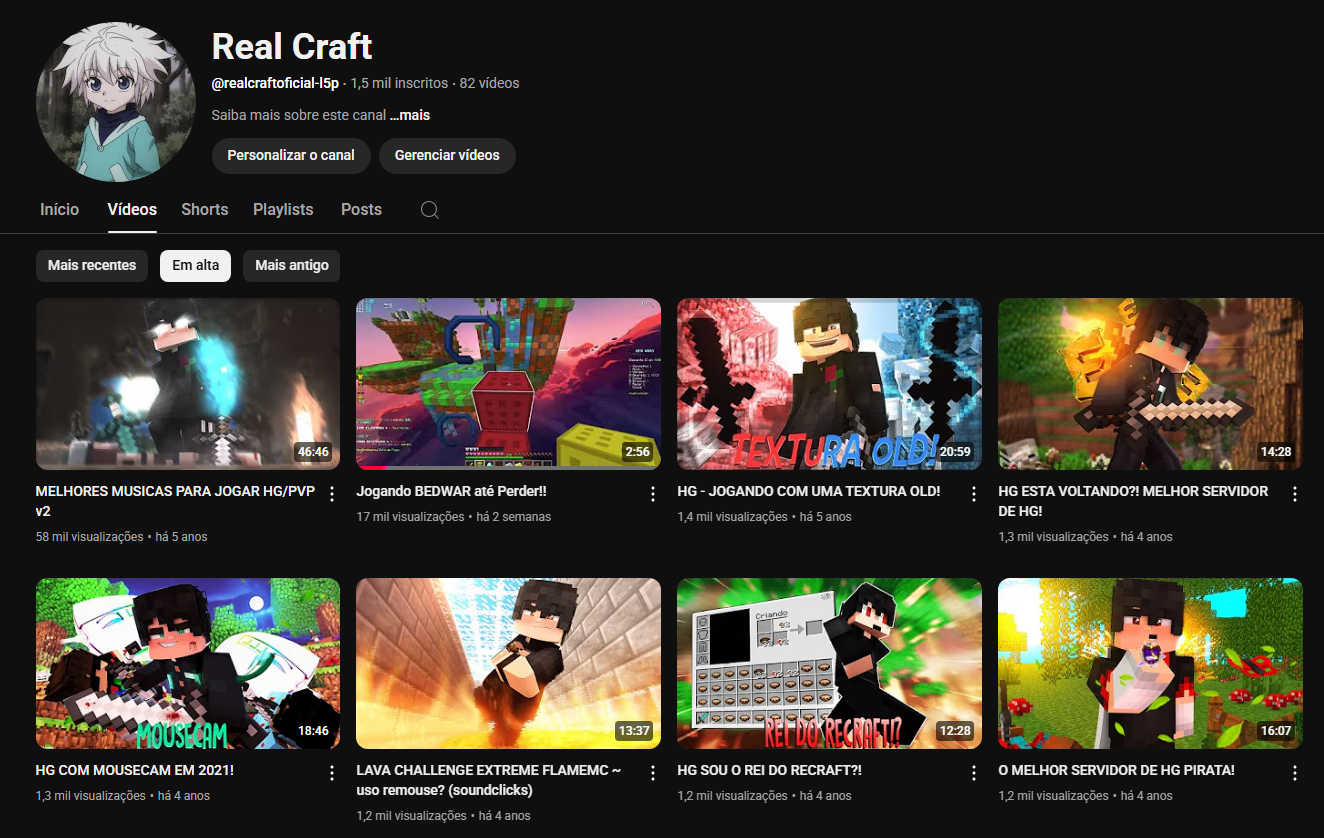The image size is (1324, 838).
Task: Play the REI DO RECRAFT thumbnail
Action: [x=829, y=663]
